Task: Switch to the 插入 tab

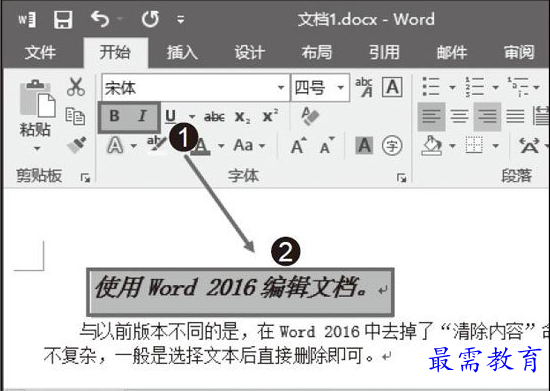Action: [x=182, y=53]
